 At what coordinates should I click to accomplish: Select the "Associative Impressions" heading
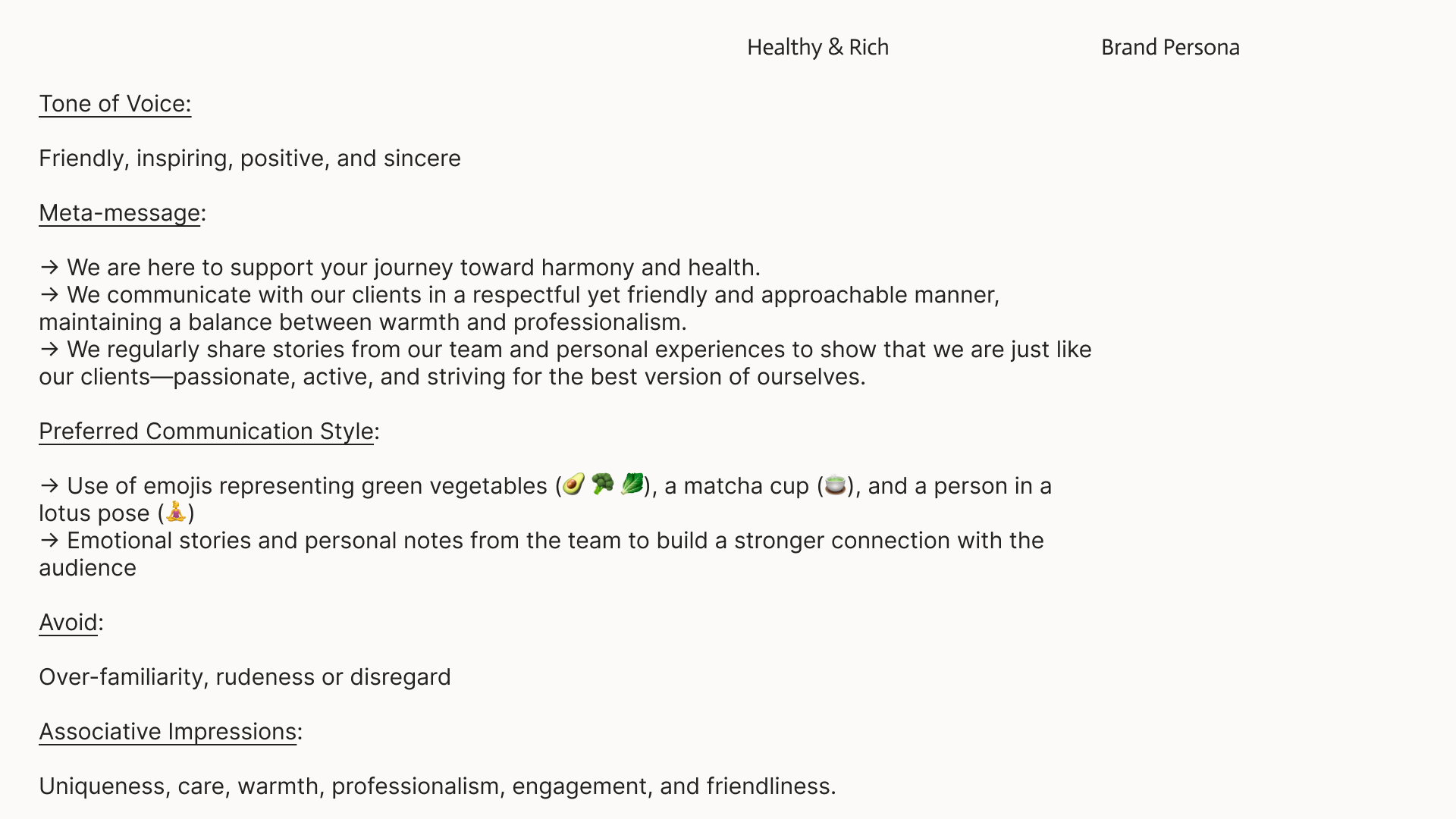coord(168,732)
